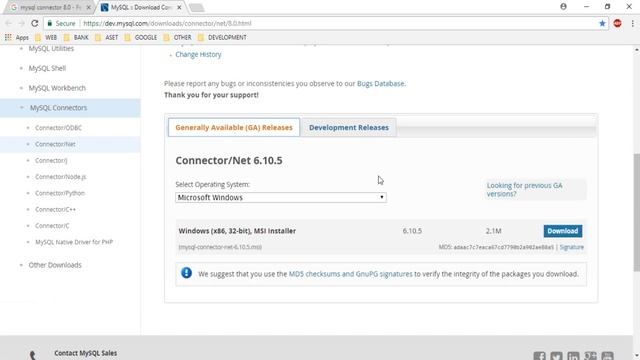Click the bookmark star icon
The width and height of the screenshot is (640, 360).
point(602,23)
